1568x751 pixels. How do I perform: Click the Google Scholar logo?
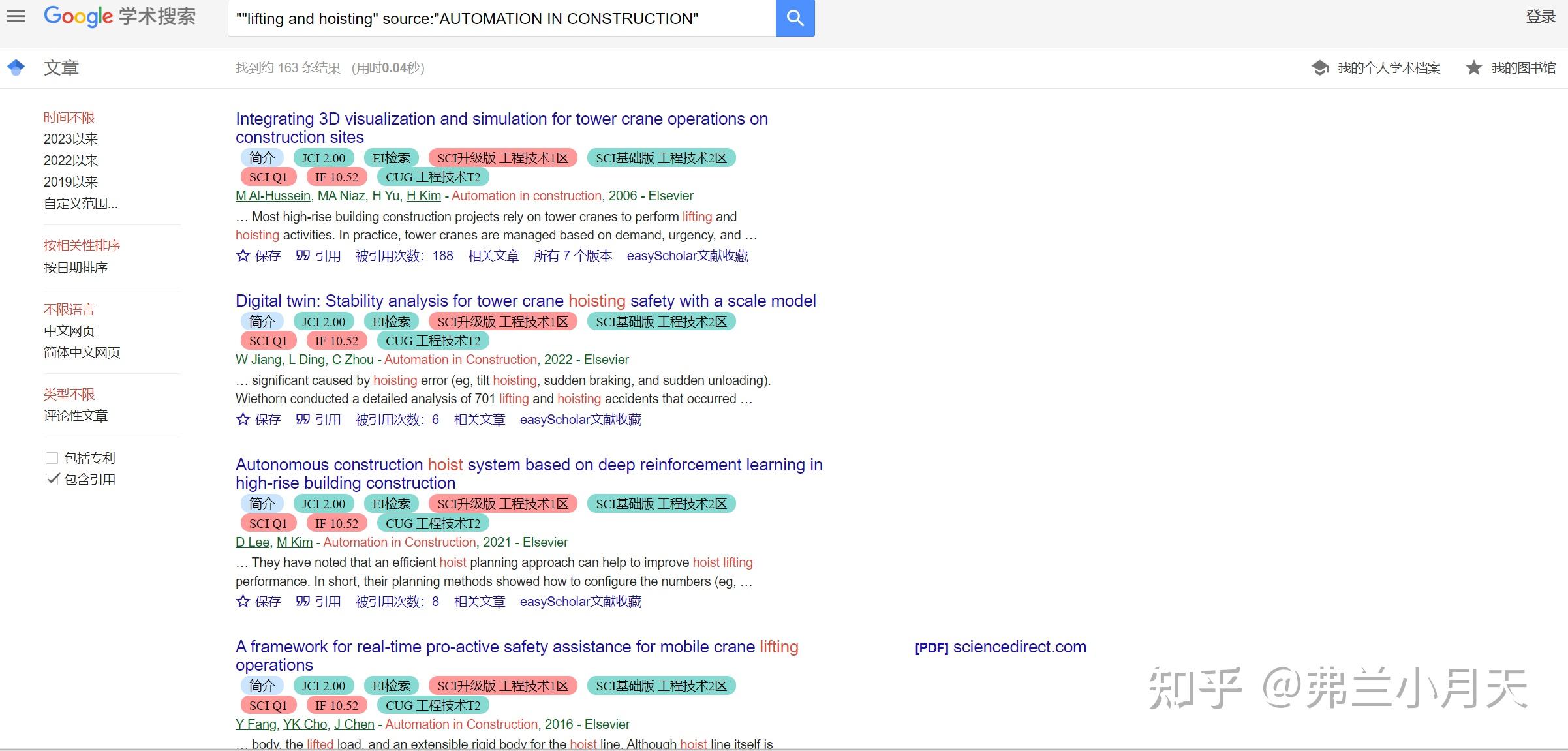pyautogui.click(x=120, y=16)
